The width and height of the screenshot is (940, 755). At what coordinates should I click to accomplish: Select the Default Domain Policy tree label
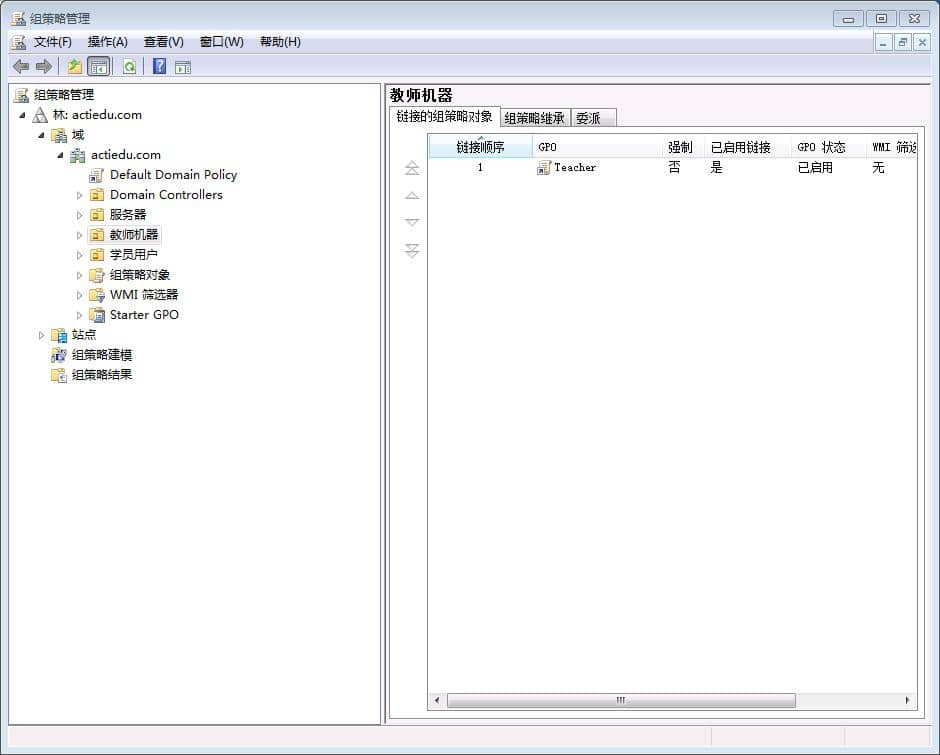pyautogui.click(x=173, y=175)
